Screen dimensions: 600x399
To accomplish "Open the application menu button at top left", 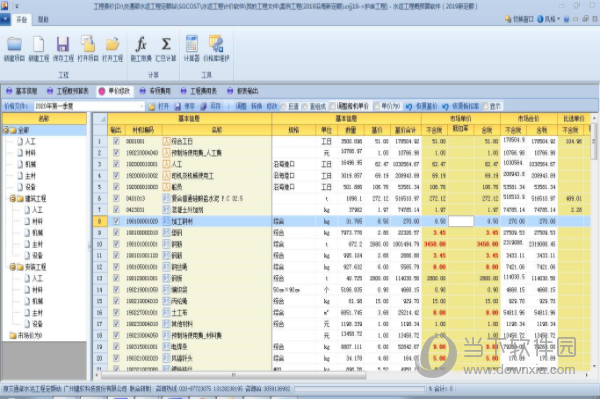I will point(5,19).
